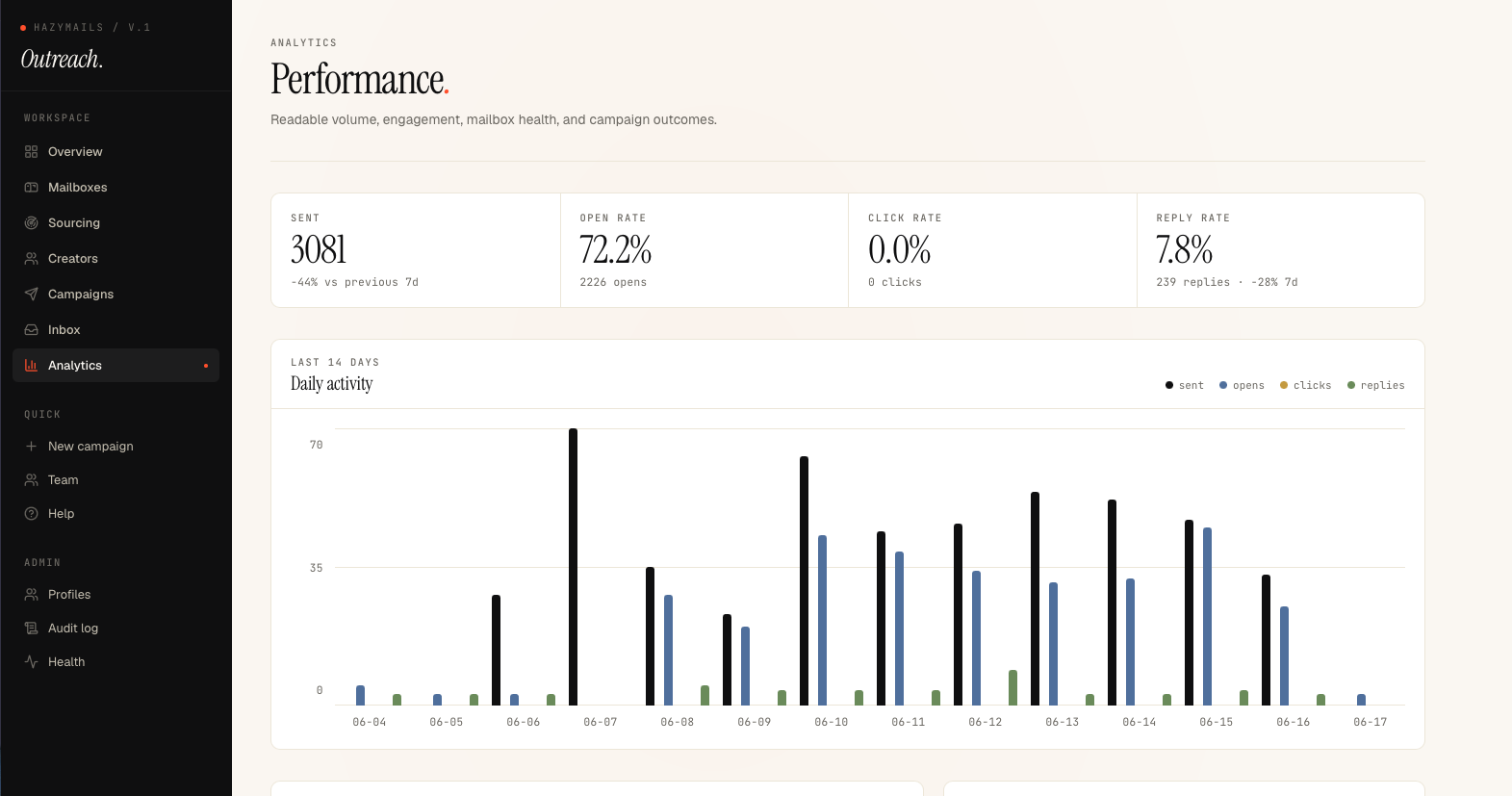
Task: Toggle the replies series in chart legend
Action: [x=1375, y=385]
